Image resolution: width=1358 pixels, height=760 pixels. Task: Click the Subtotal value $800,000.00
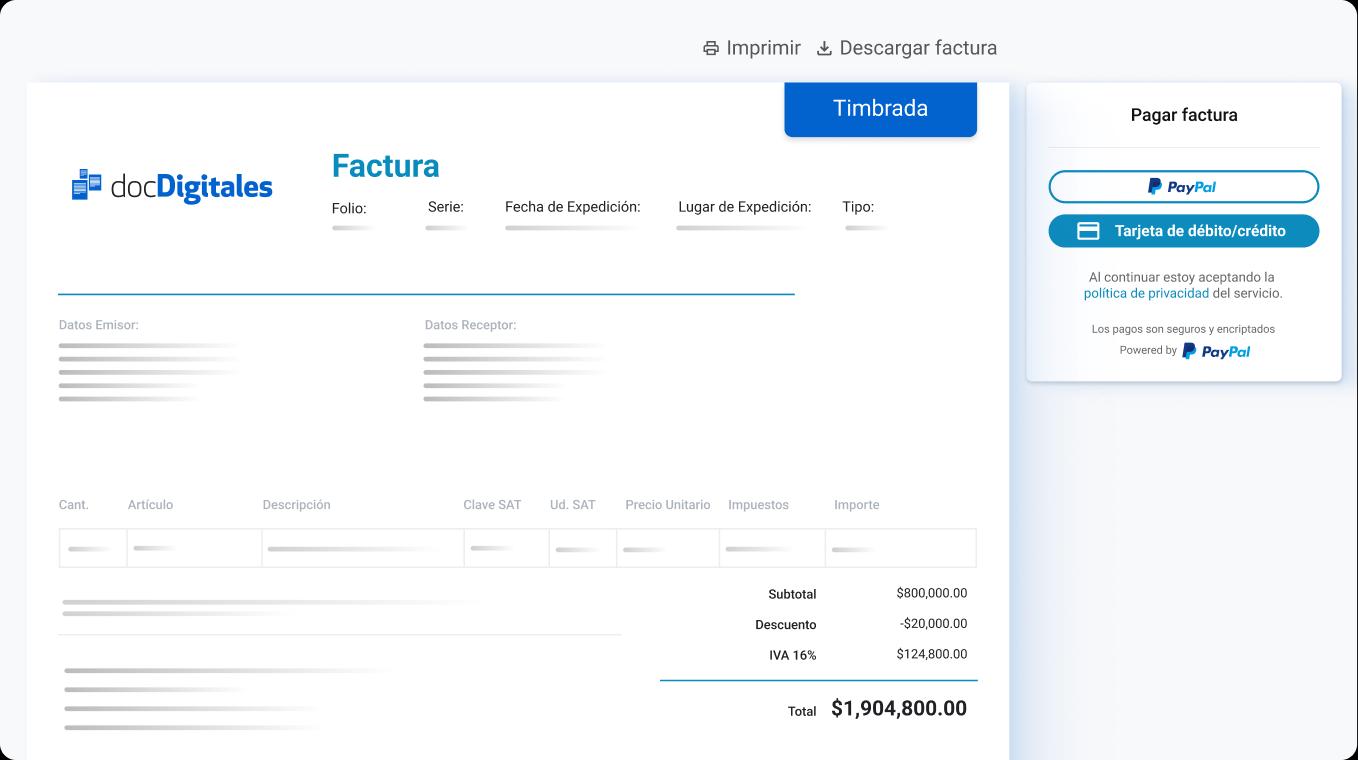pos(932,593)
